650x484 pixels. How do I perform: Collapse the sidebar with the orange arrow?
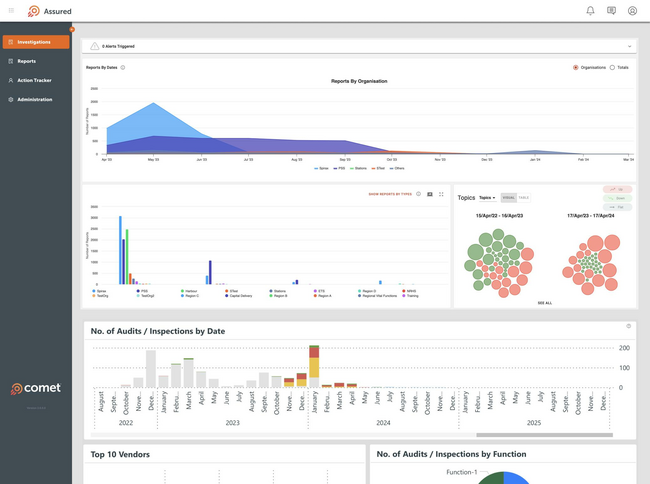72,29
